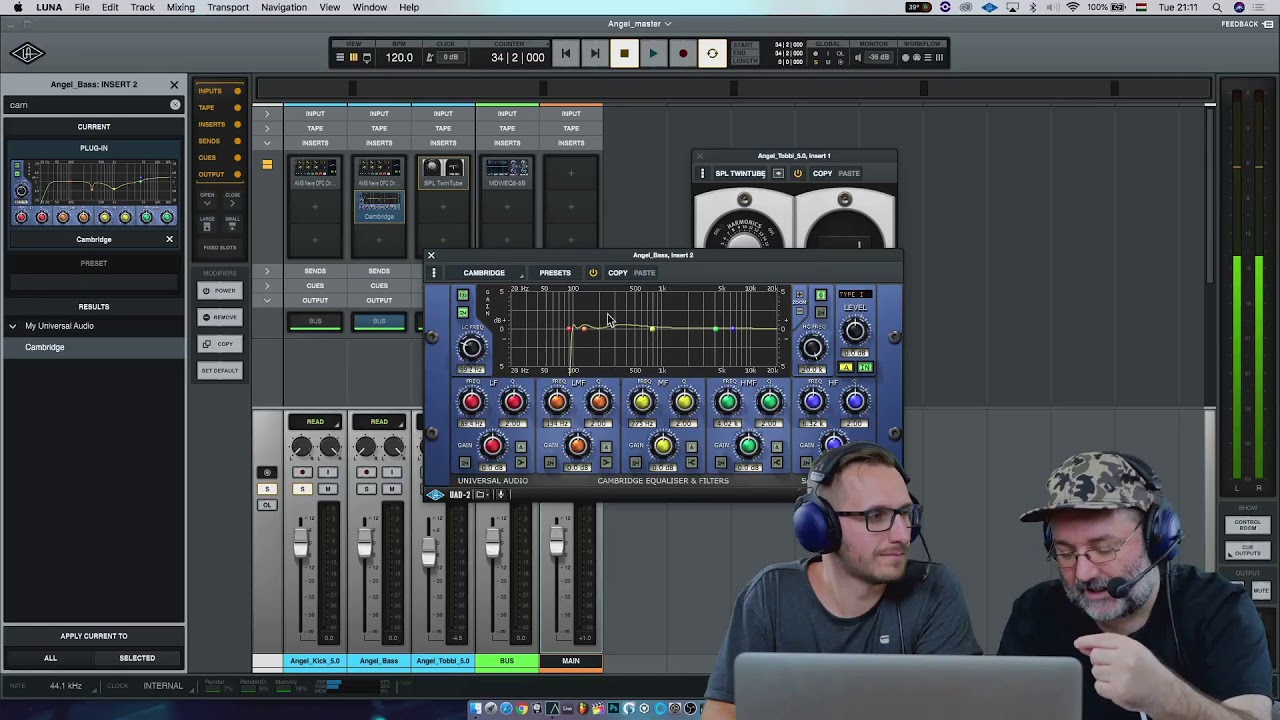Click the LF band GAIN knob
Image resolution: width=1280 pixels, height=720 pixels.
pyautogui.click(x=492, y=445)
